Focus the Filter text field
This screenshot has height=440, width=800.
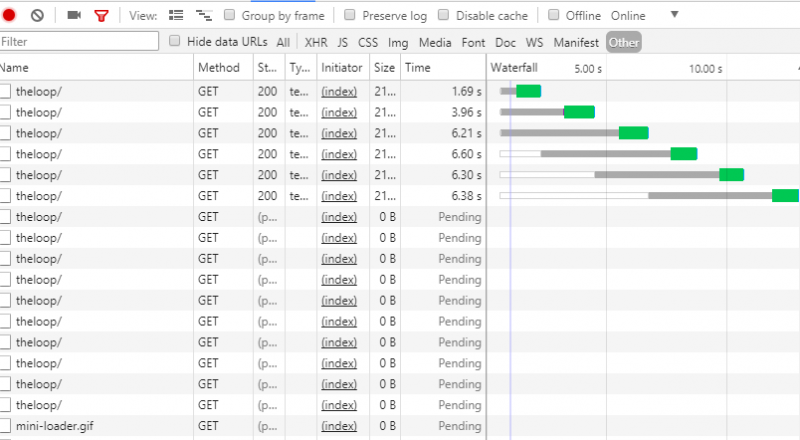click(79, 41)
